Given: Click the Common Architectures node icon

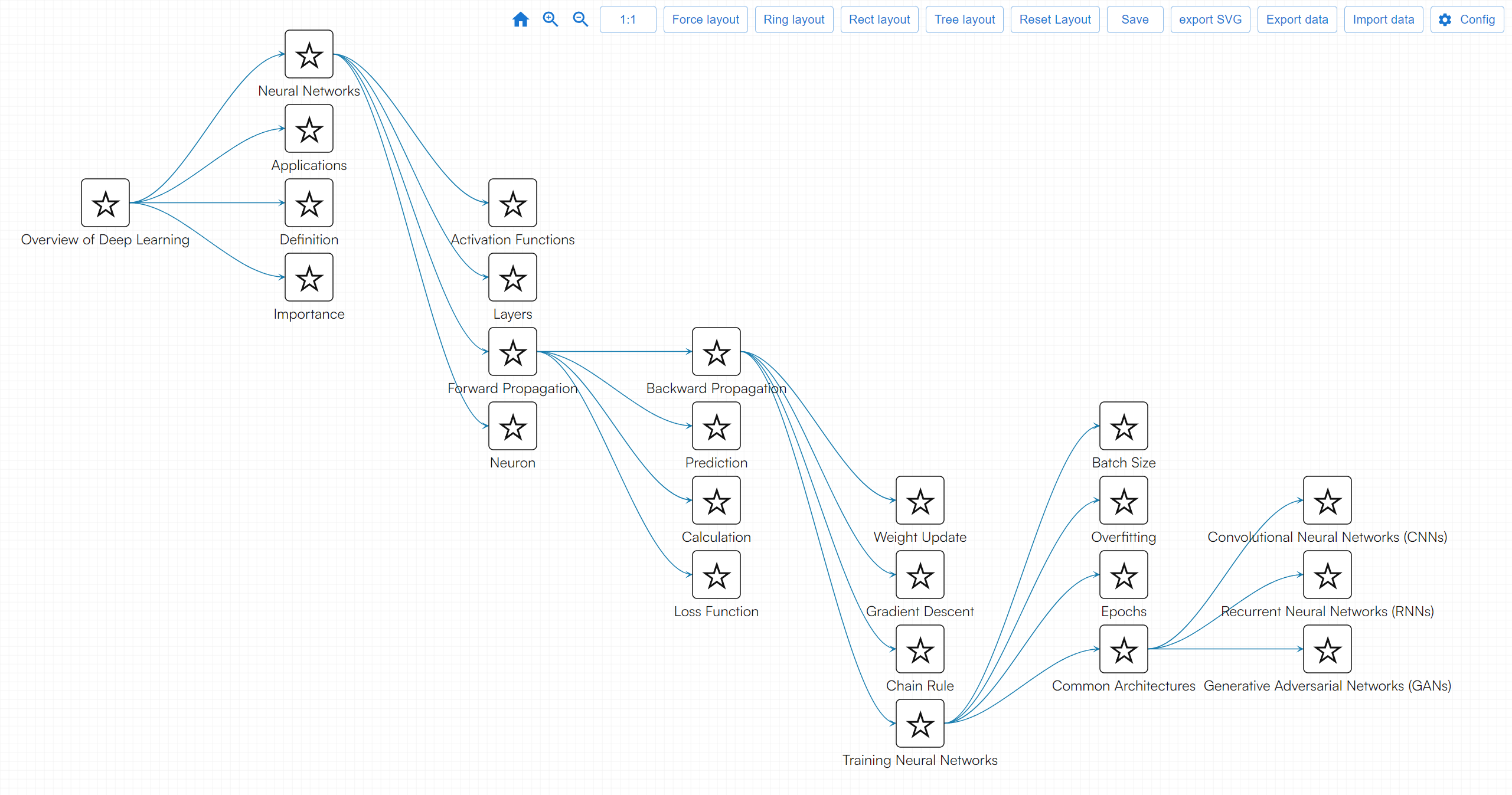Looking at the screenshot, I should pos(1124,649).
